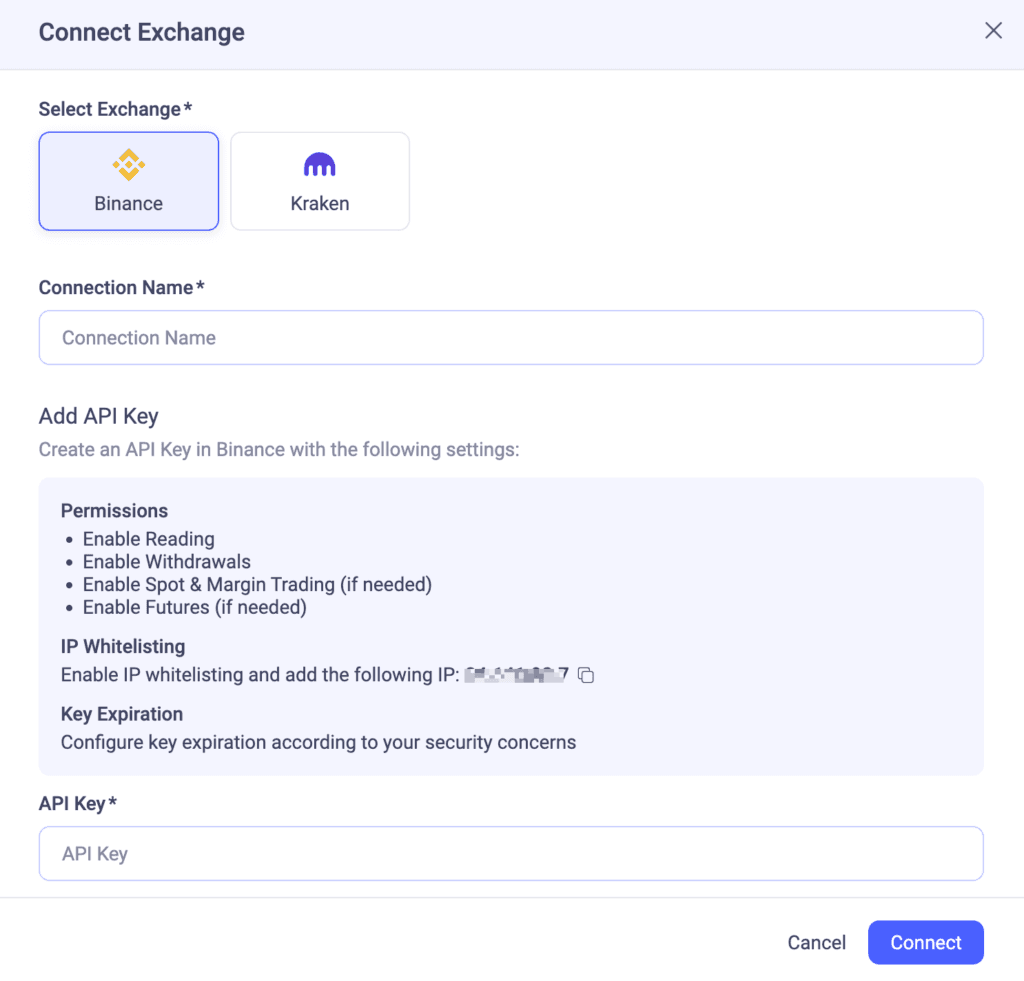Click the Key Expiration heading
This screenshot has height=981, width=1024.
tap(120, 714)
